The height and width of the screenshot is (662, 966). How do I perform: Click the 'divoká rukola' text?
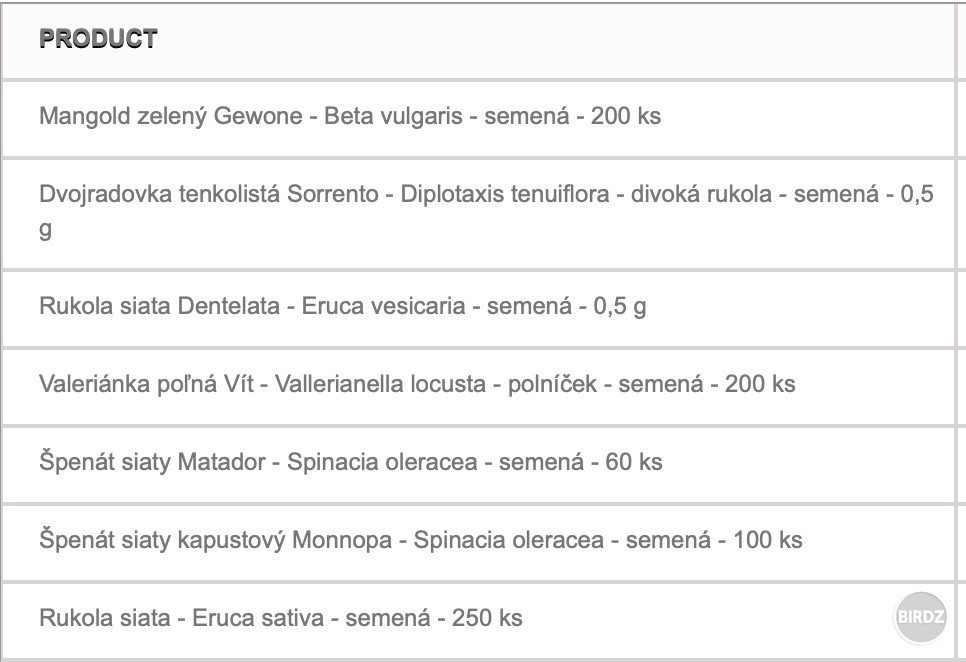pyautogui.click(x=701, y=194)
